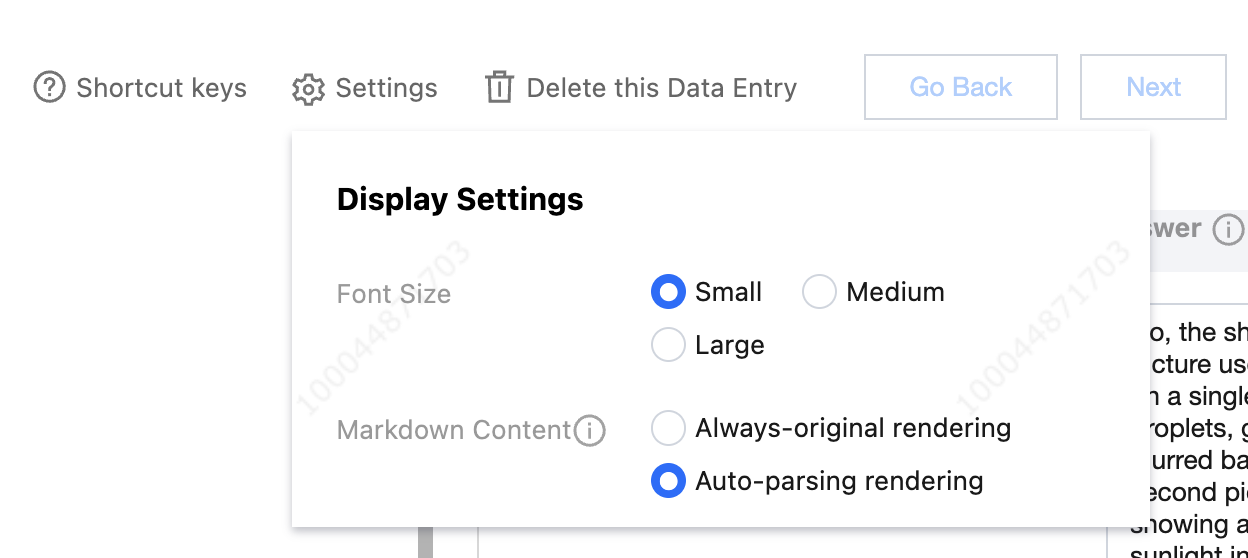This screenshot has width=1248, height=558.
Task: Click the trash can delete icon
Action: point(499,88)
